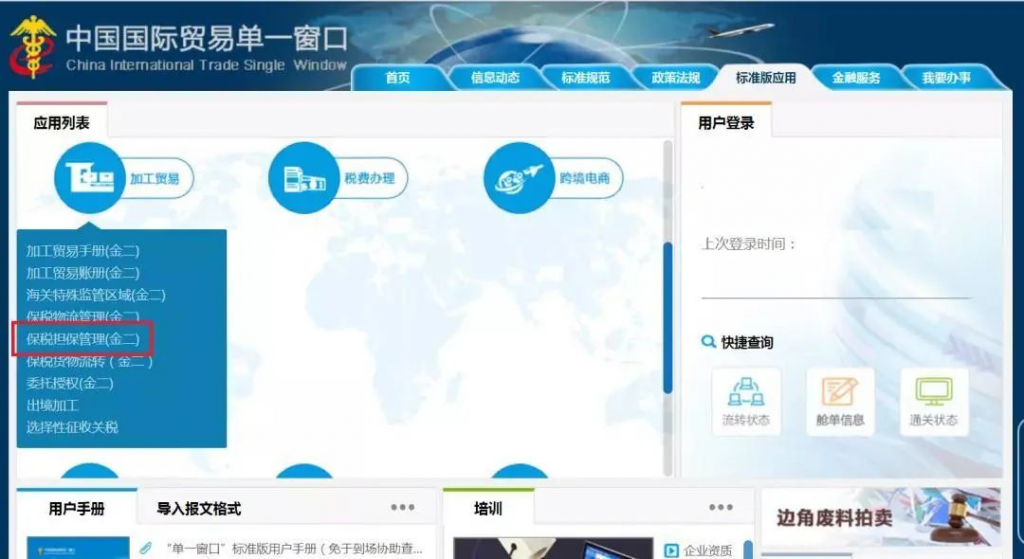This screenshot has height=559, width=1024.
Task: Select the 应用列表 panel tab
Action: tap(62, 123)
